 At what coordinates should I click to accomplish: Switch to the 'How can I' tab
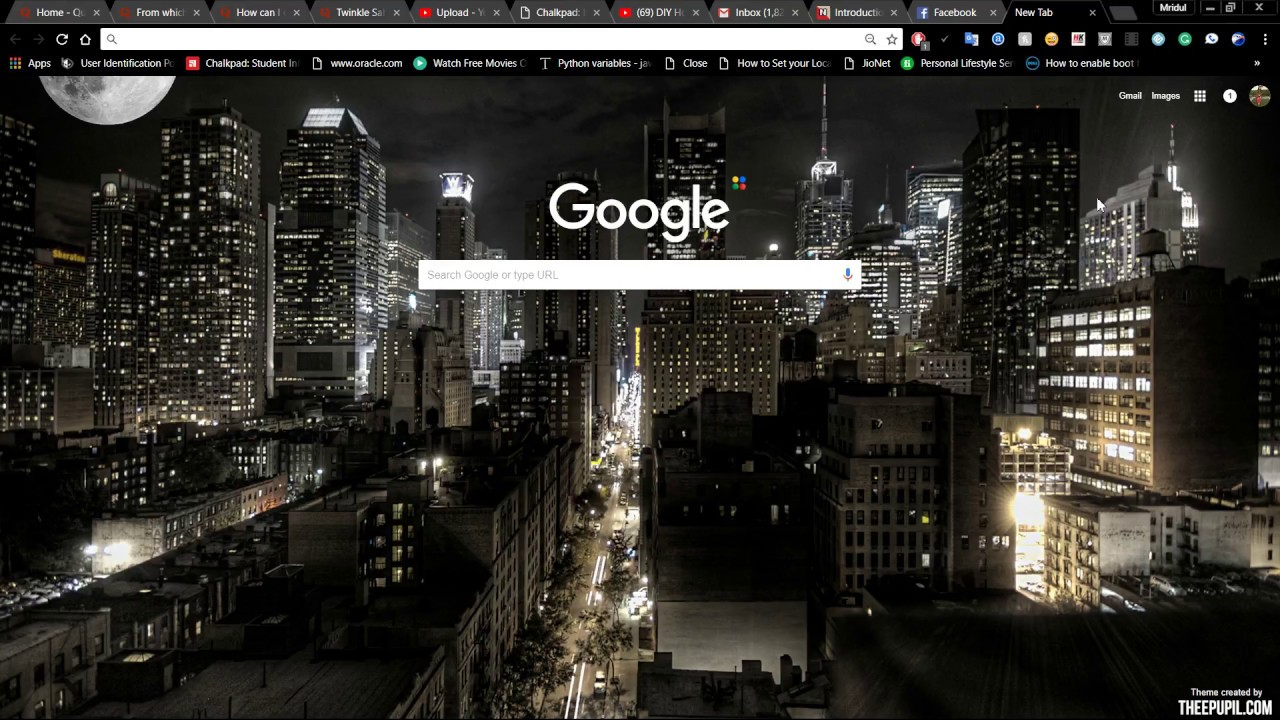pos(258,13)
